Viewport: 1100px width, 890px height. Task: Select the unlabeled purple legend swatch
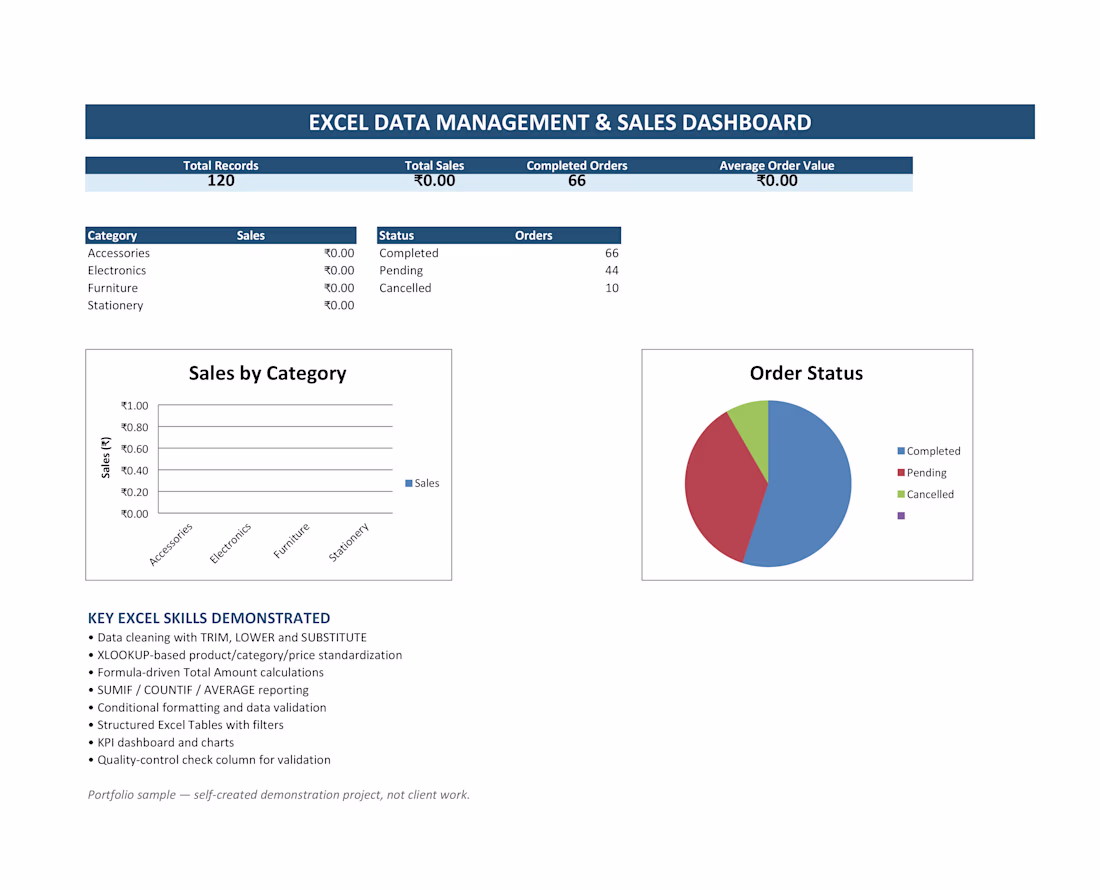coord(901,515)
